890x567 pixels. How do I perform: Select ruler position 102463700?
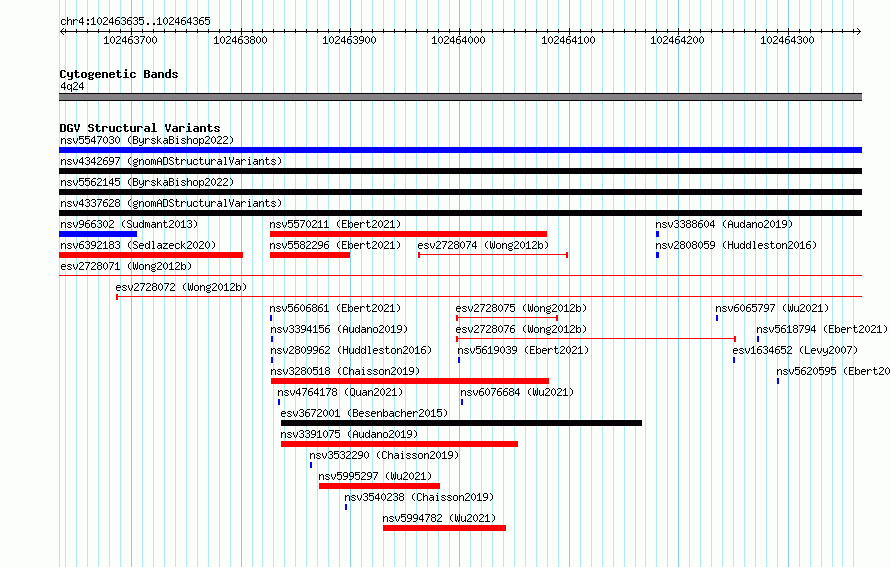(x=131, y=40)
